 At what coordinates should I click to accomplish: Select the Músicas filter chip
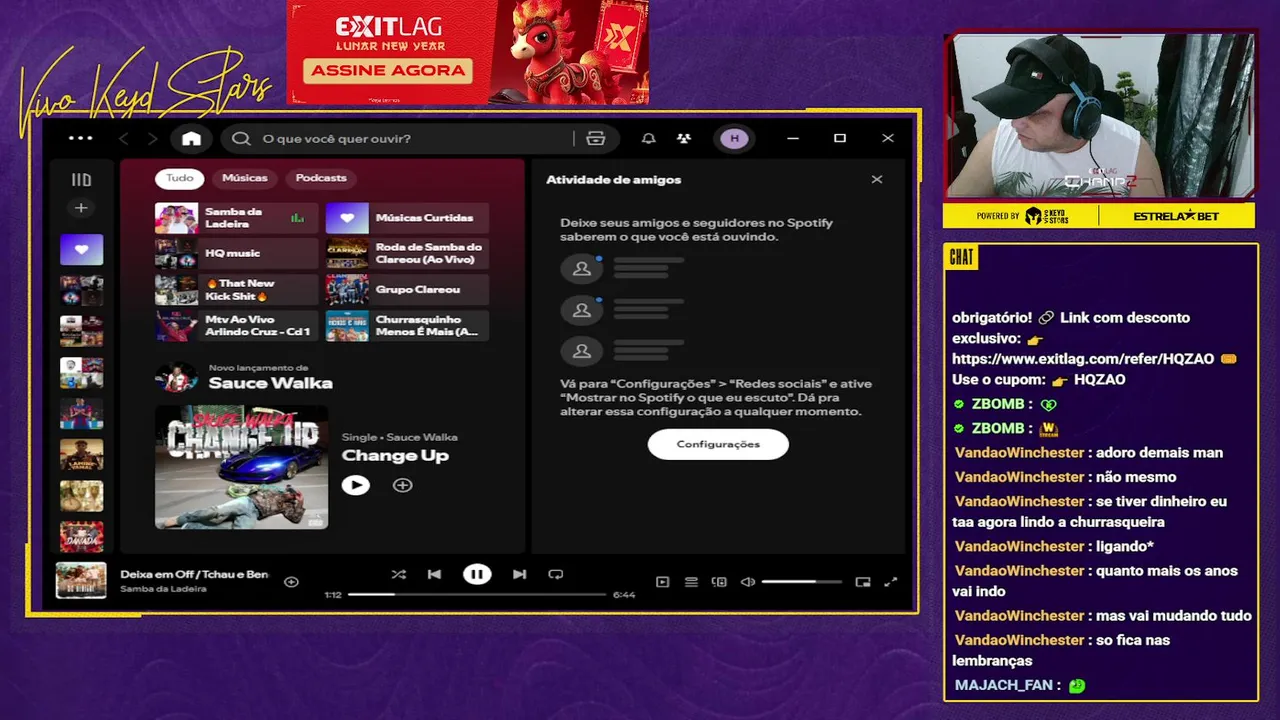245,178
